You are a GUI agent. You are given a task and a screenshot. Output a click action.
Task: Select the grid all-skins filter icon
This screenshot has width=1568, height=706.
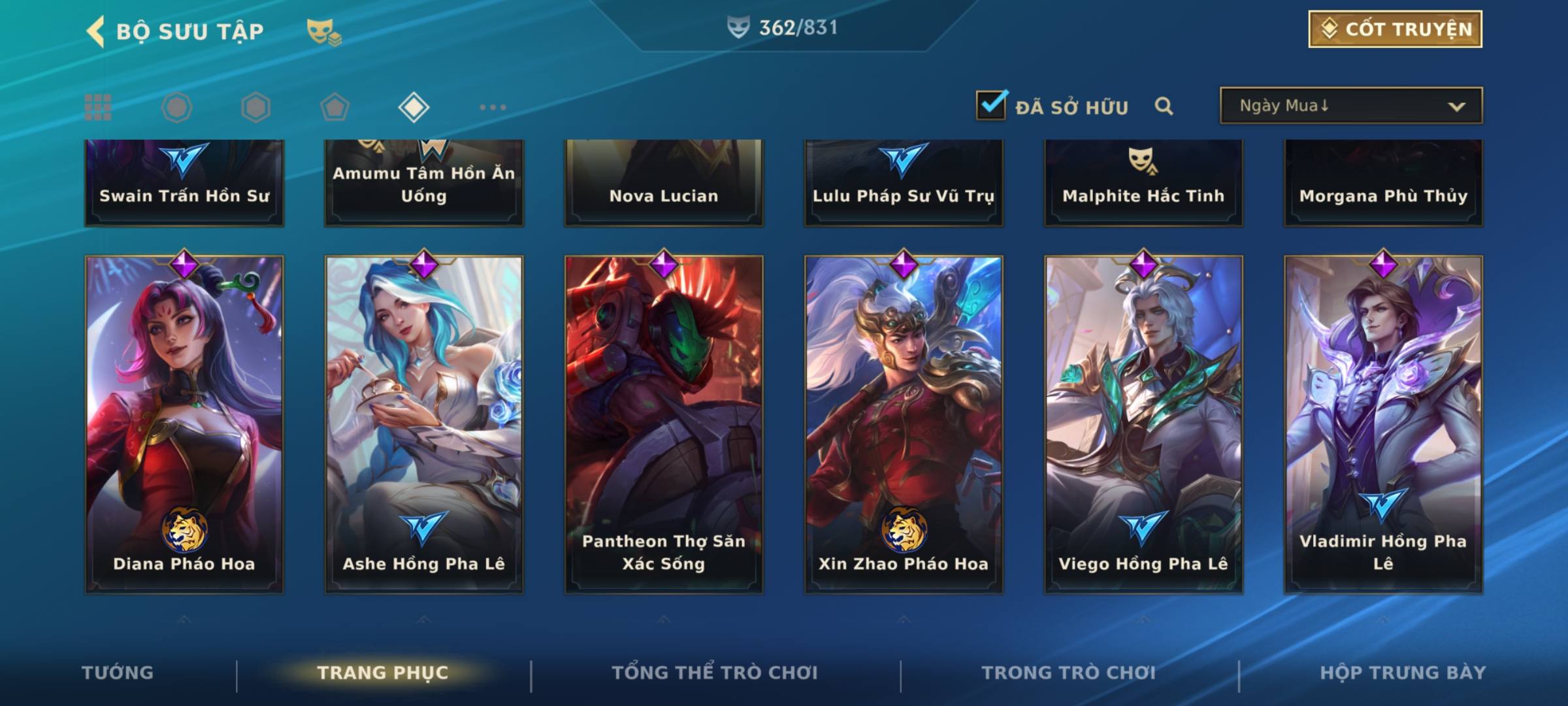pyautogui.click(x=98, y=107)
